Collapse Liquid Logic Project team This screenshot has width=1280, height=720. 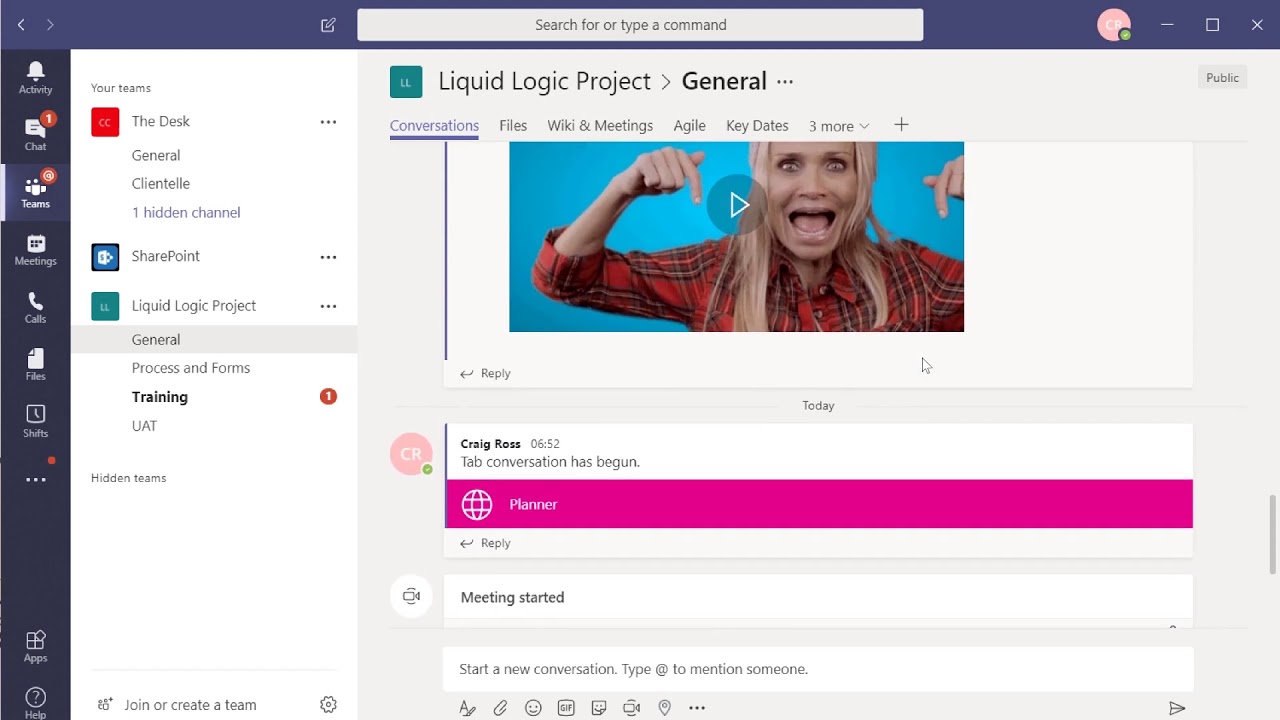tap(194, 305)
